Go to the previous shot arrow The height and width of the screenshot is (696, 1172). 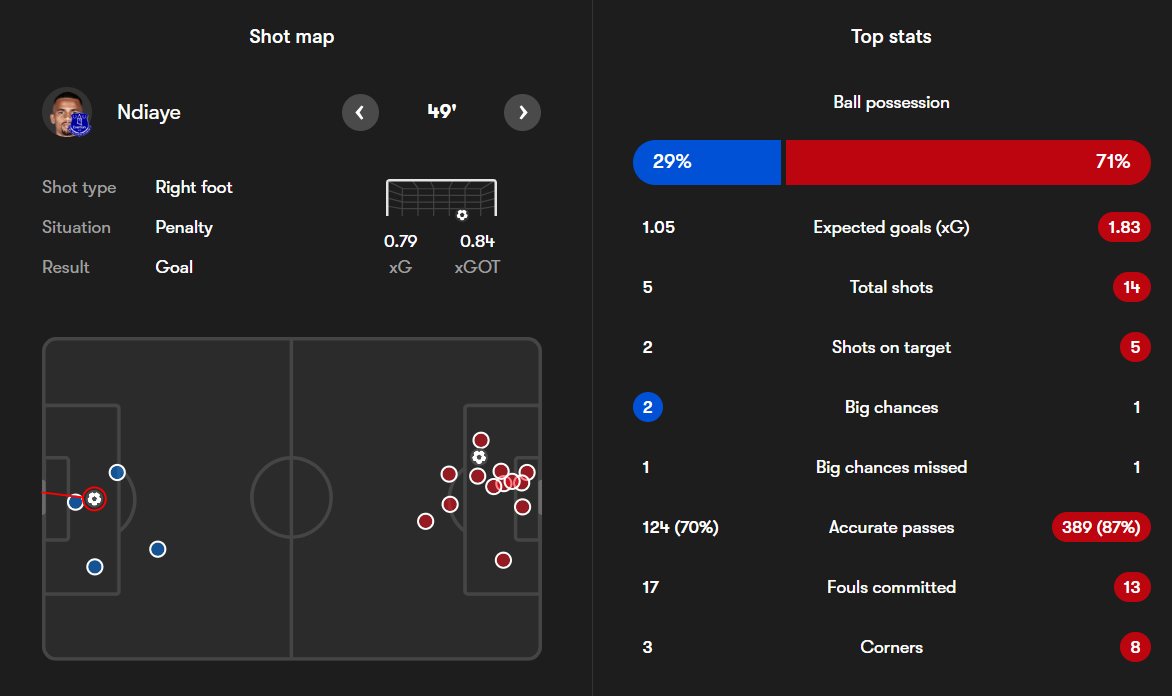[x=360, y=112]
